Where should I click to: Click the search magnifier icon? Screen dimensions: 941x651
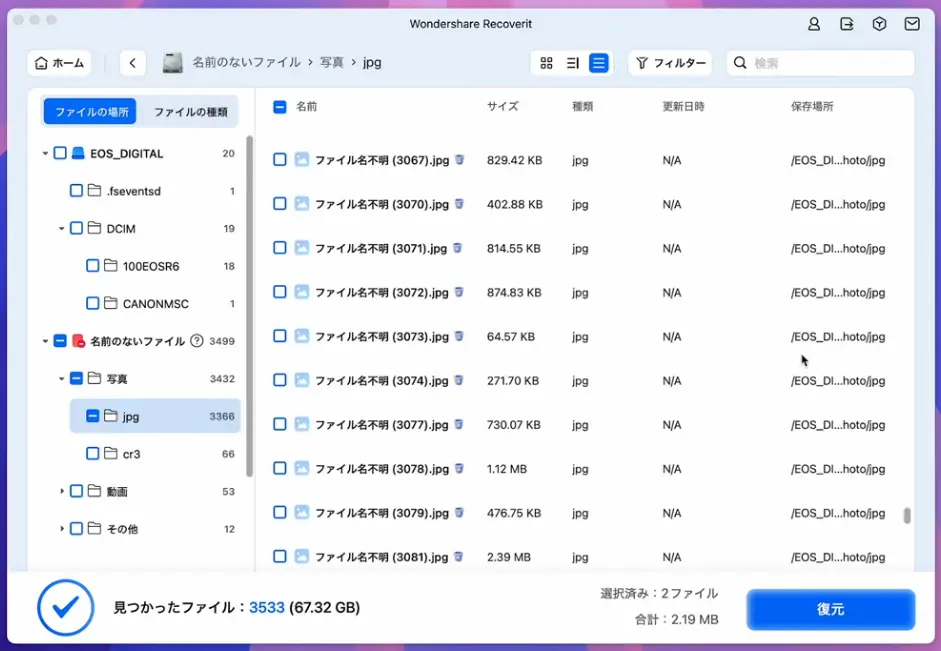[x=740, y=63]
